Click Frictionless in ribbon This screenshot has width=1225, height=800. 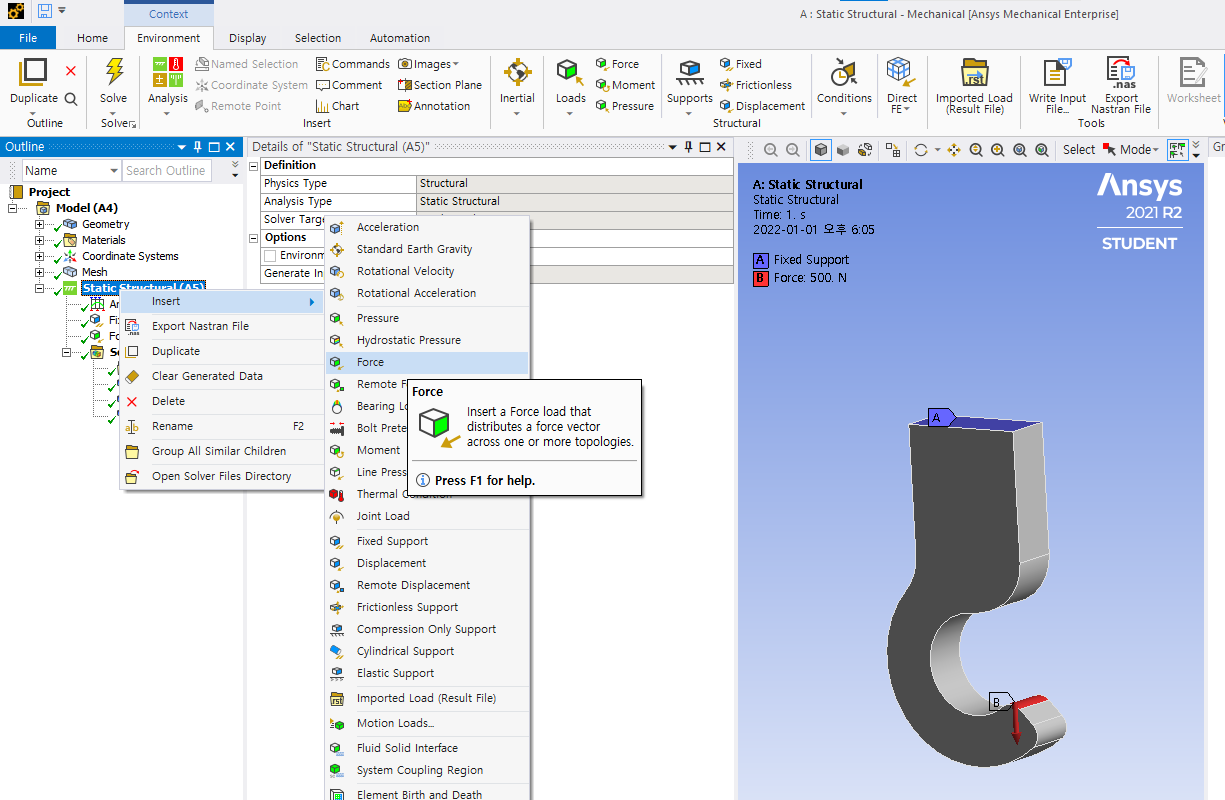pos(755,85)
